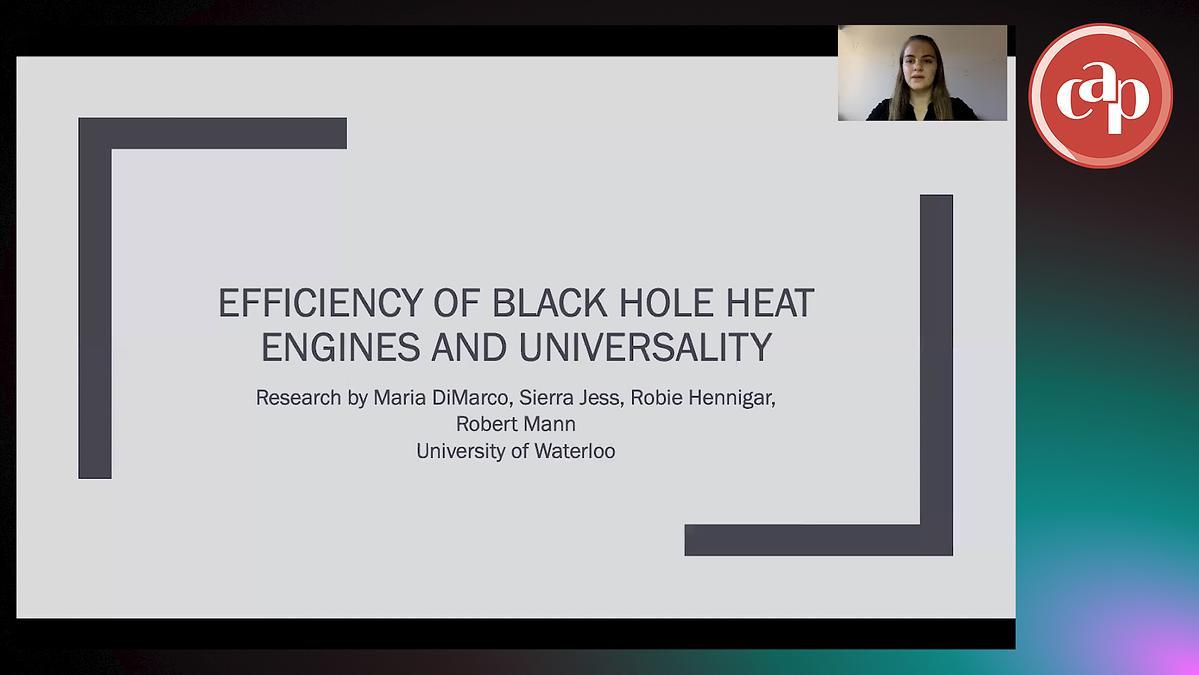
Task: Click the black bar above the slide
Action: pos(420,40)
